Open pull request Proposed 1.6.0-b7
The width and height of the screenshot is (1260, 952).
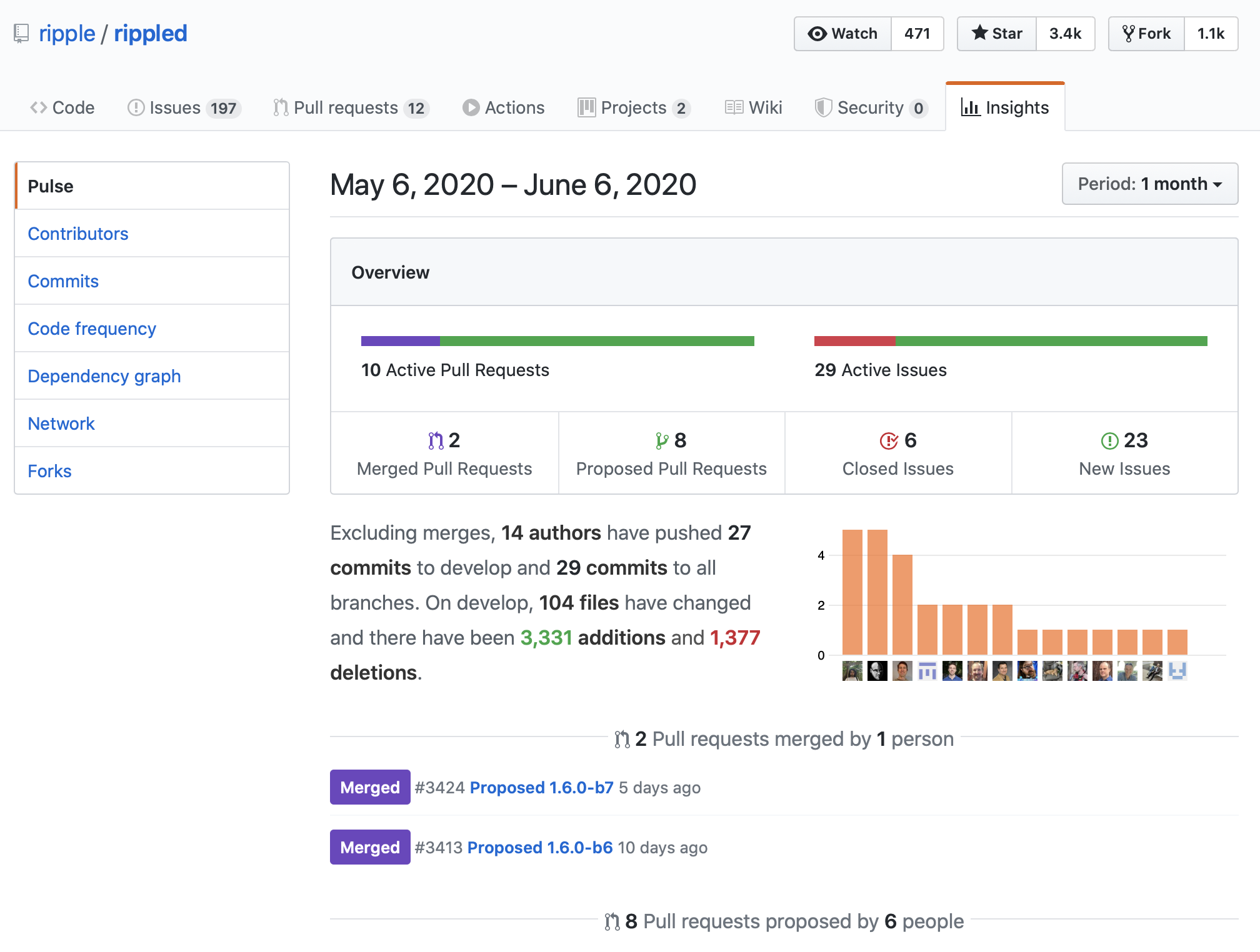tap(541, 788)
